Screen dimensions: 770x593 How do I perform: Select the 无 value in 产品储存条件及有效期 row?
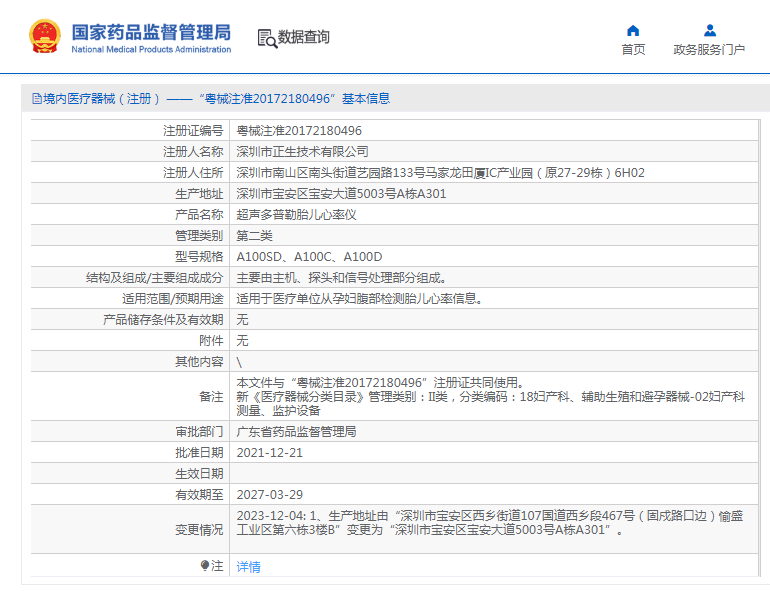tap(242, 320)
